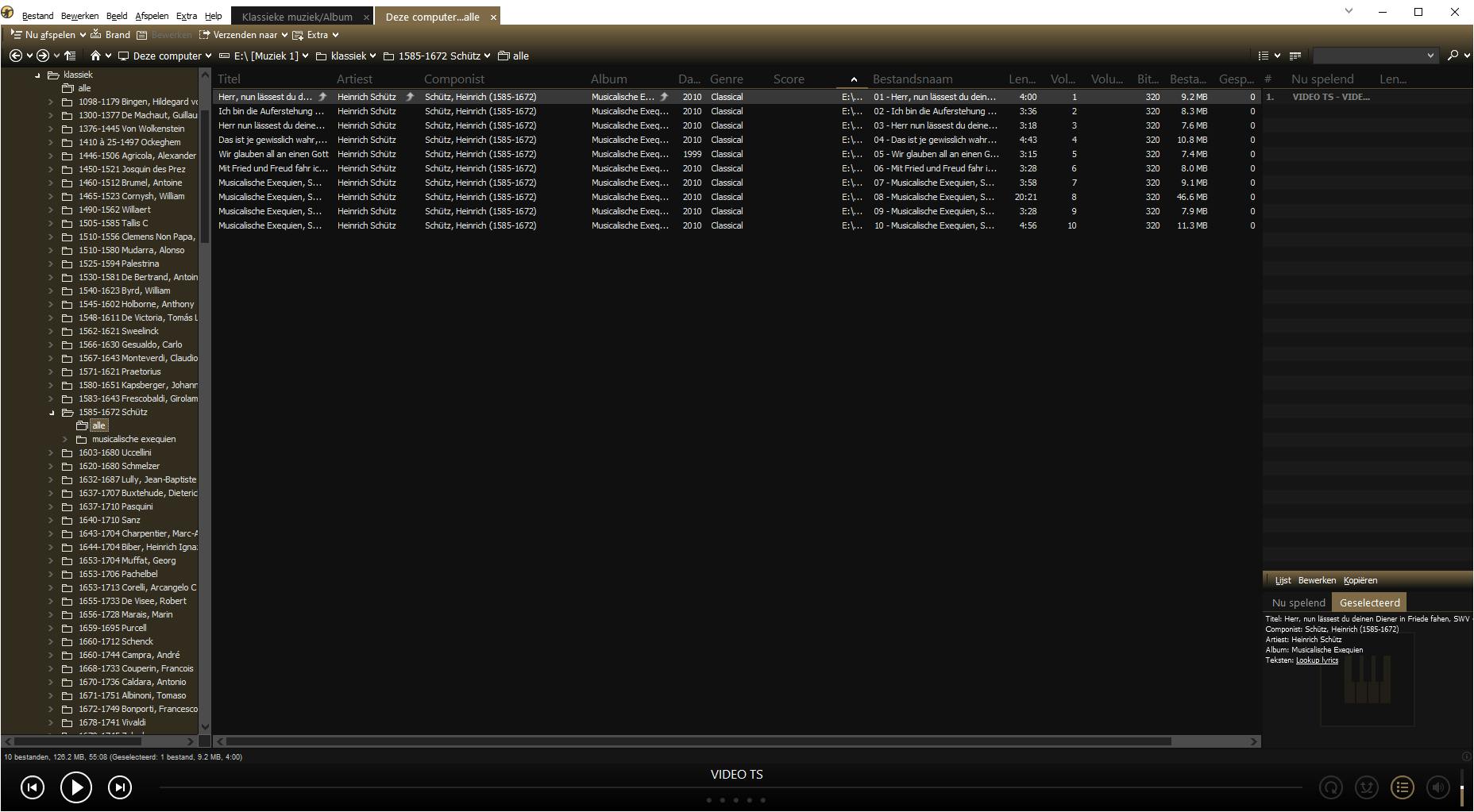
Task: Click the search magnifier icon
Action: click(1453, 56)
